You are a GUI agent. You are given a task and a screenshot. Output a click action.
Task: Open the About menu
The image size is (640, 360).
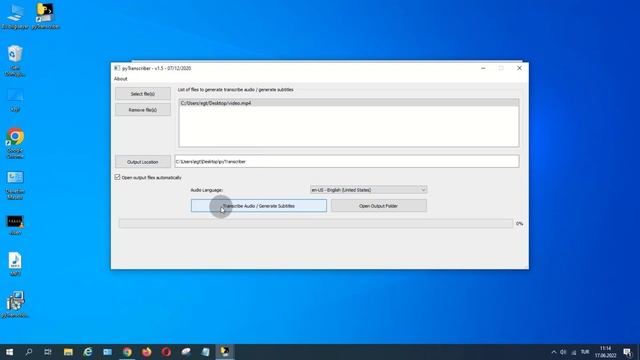[x=120, y=79]
